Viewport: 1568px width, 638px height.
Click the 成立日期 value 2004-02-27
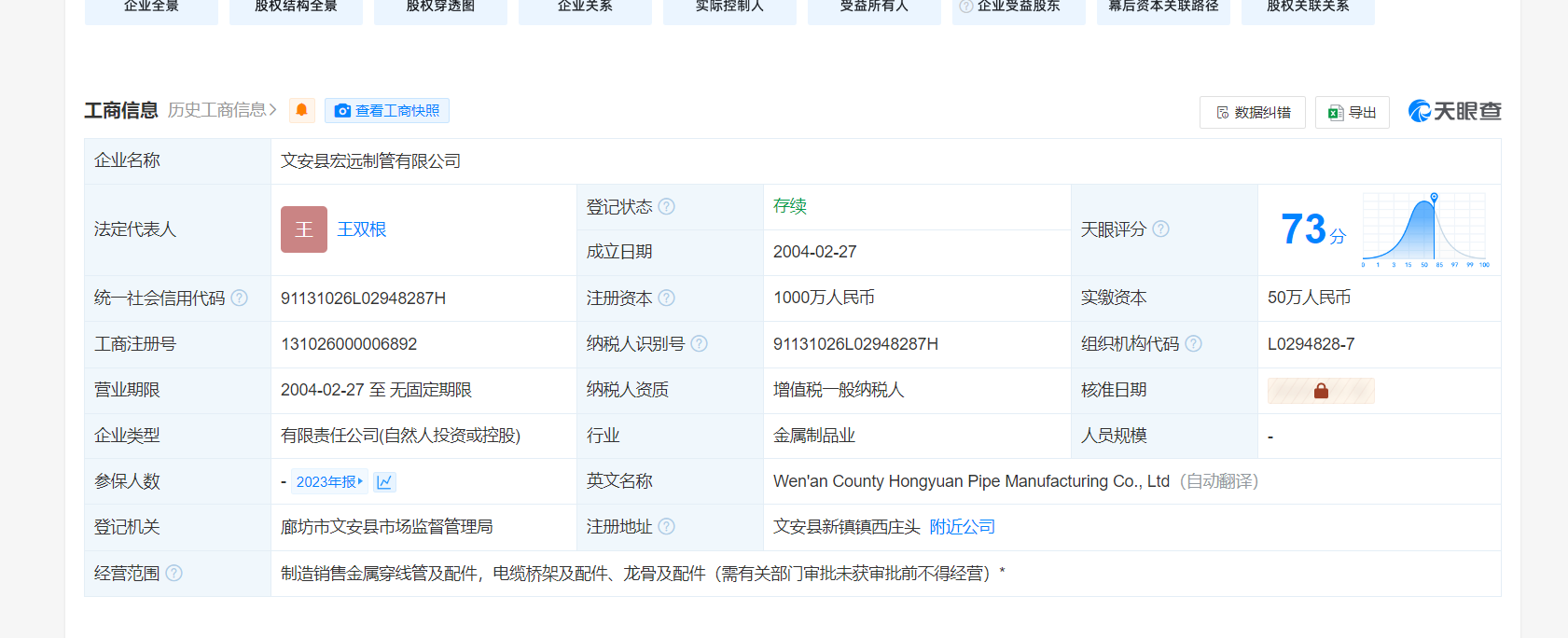coord(815,252)
